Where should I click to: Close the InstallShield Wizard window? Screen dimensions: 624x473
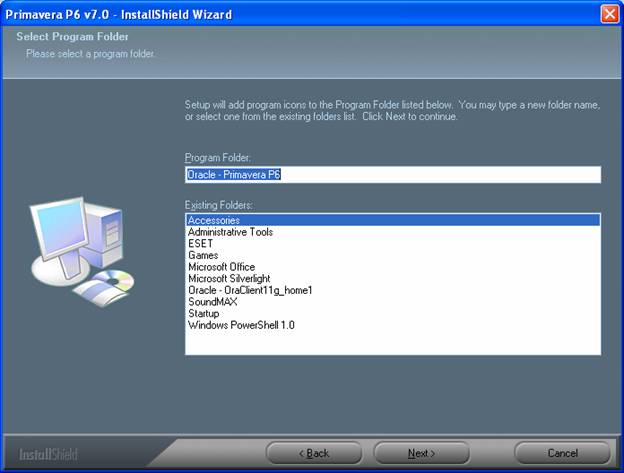click(610, 14)
